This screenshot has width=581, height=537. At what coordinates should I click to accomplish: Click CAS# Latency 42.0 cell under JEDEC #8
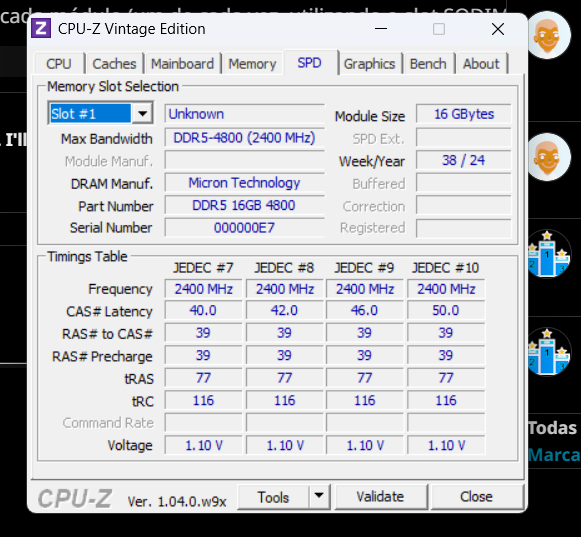click(x=284, y=310)
